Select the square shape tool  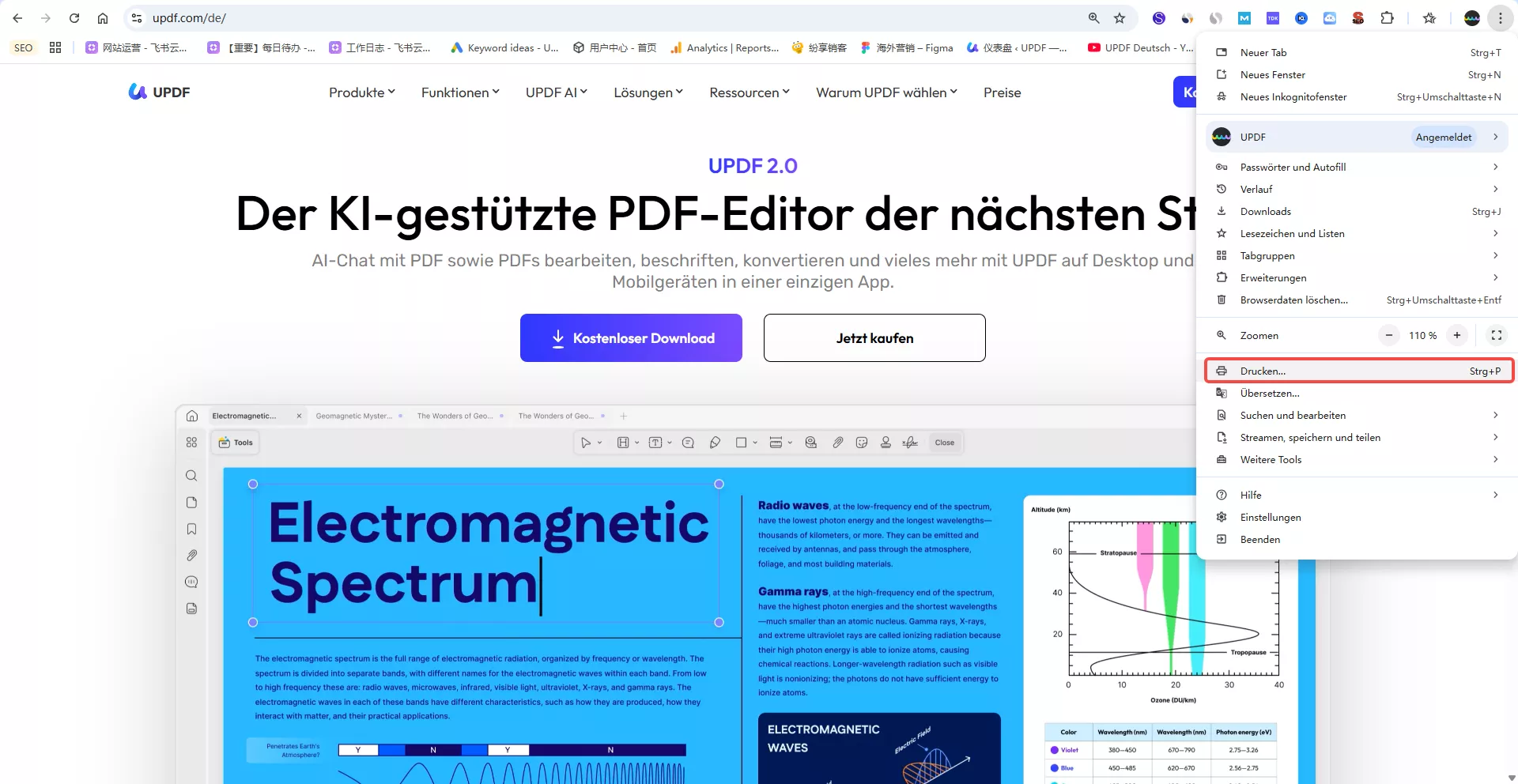coord(741,443)
